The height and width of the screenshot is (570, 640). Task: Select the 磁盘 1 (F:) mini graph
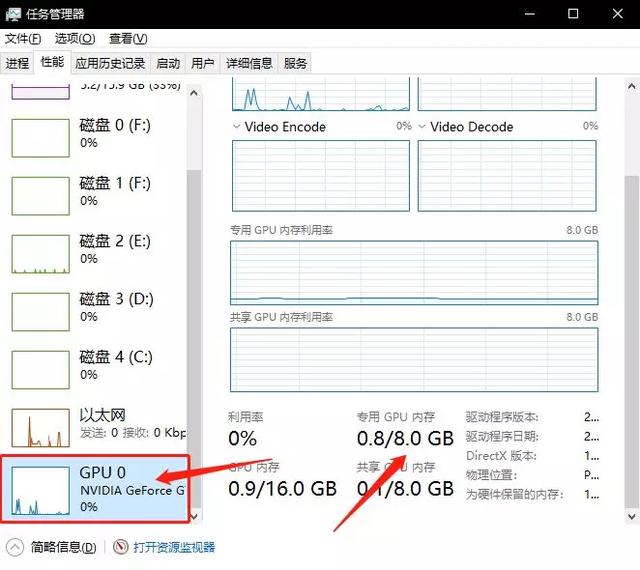pos(40,196)
